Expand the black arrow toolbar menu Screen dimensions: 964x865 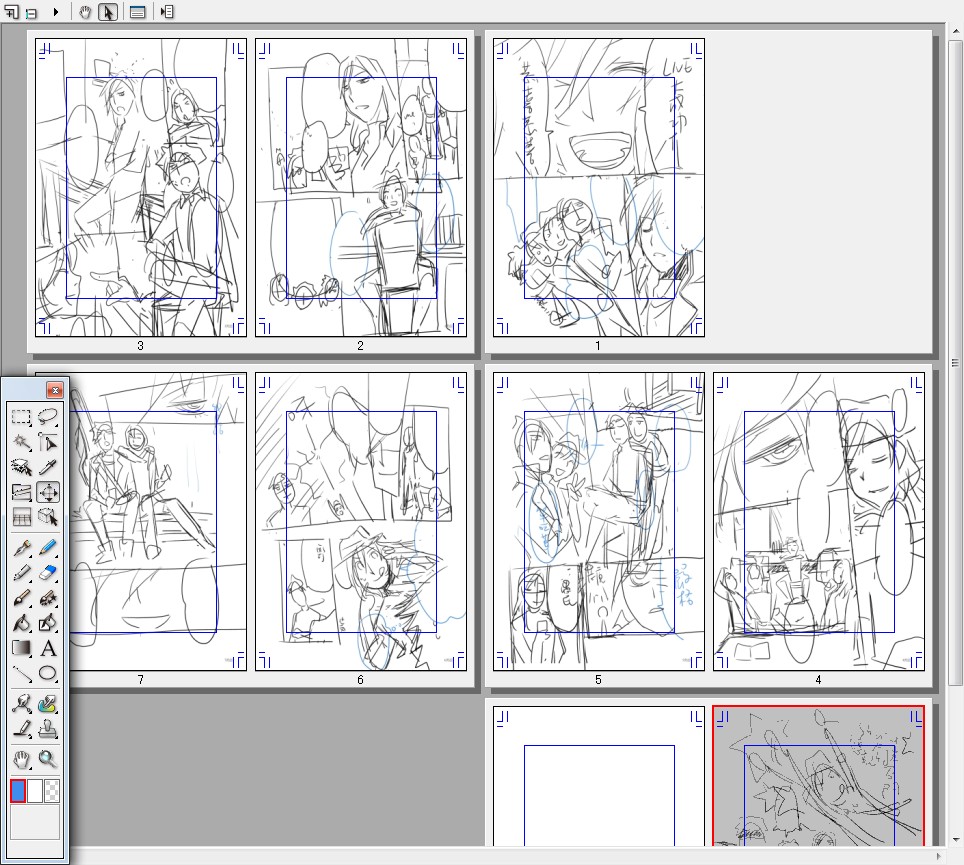56,12
